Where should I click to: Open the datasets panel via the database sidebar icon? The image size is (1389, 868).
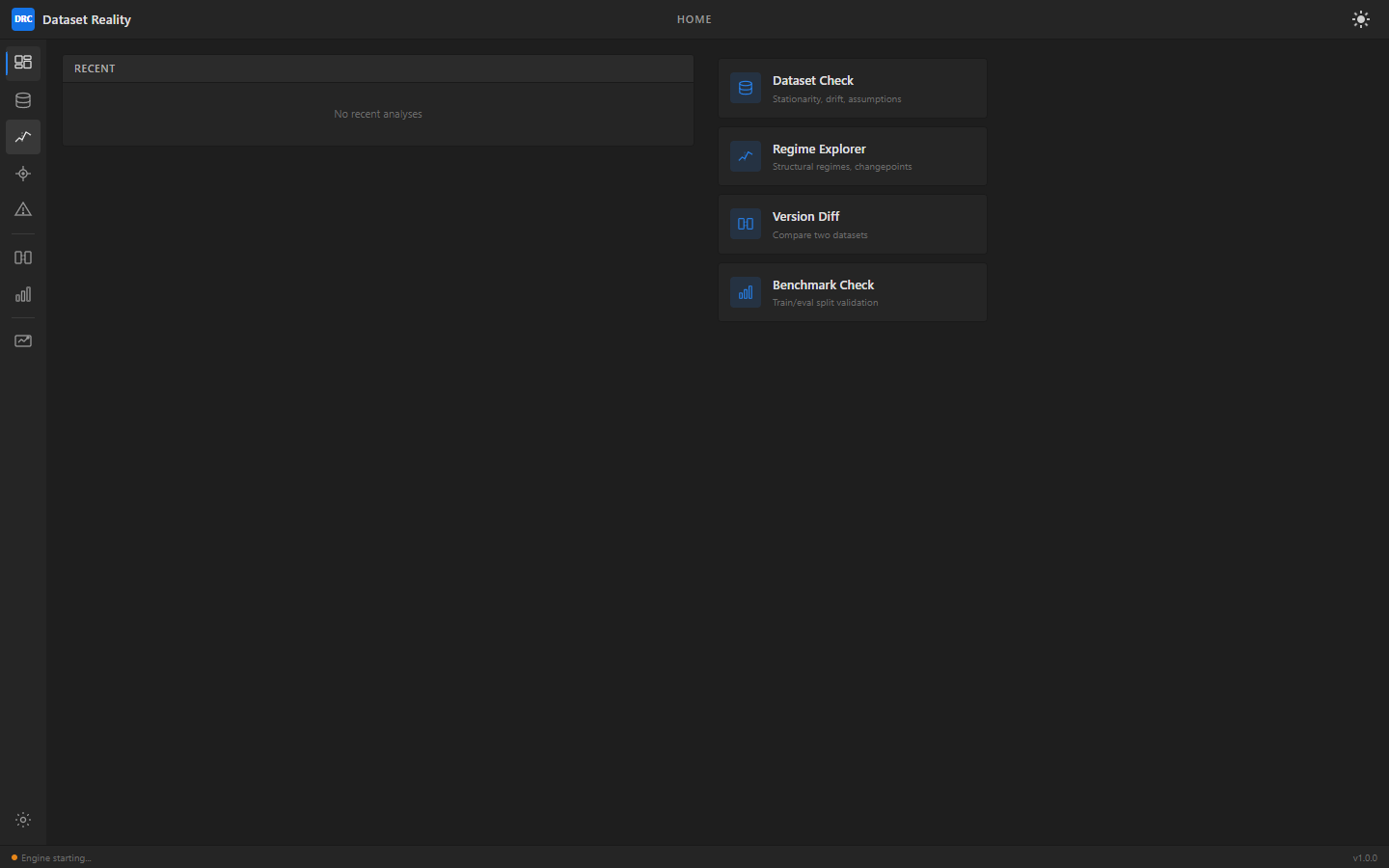click(22, 99)
